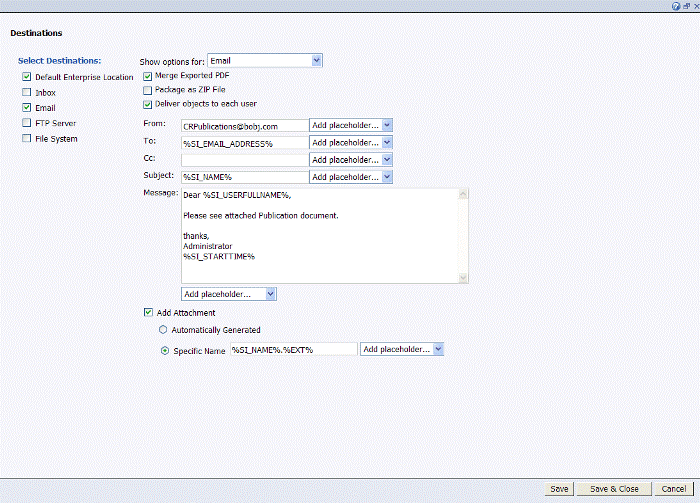Enable the File System destination checkbox

pyautogui.click(x=27, y=138)
